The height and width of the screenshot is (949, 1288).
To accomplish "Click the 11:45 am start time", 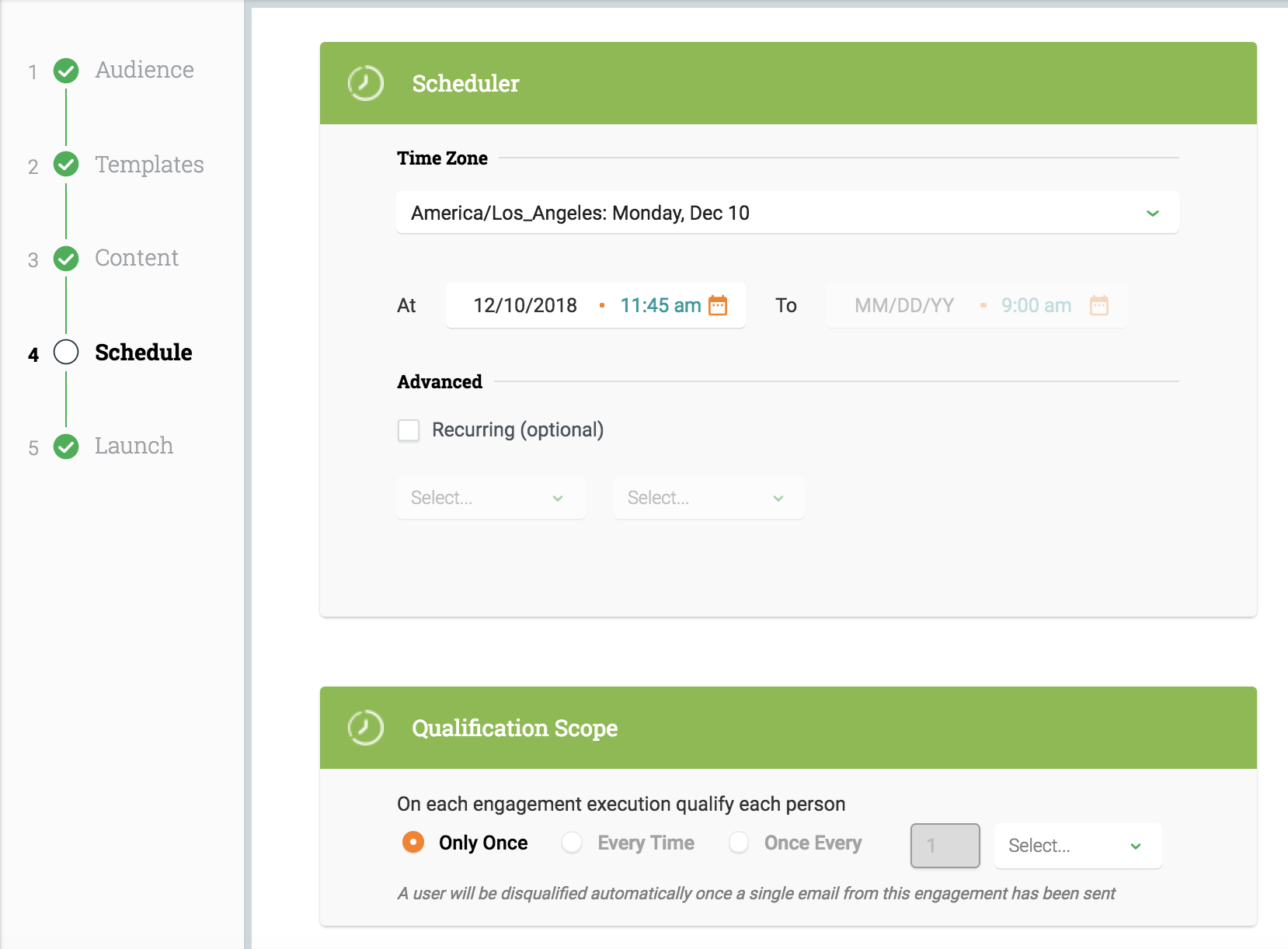I will pos(660,305).
